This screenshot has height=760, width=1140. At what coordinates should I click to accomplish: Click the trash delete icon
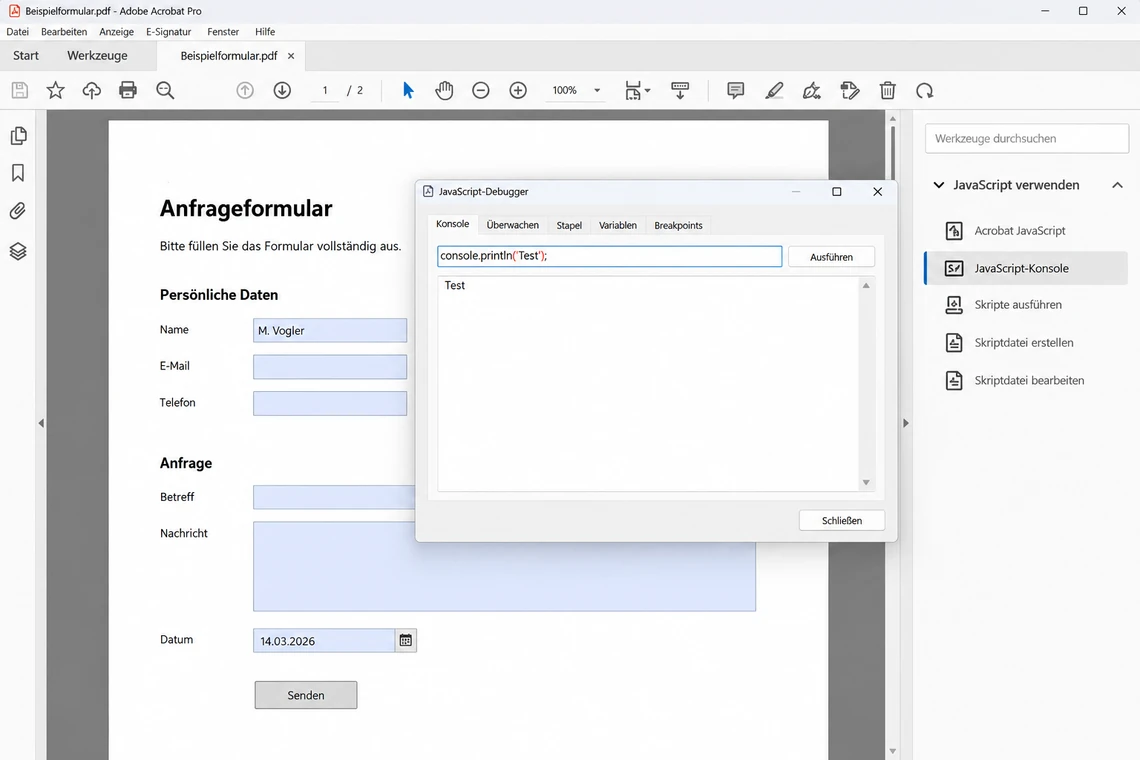pyautogui.click(x=887, y=90)
